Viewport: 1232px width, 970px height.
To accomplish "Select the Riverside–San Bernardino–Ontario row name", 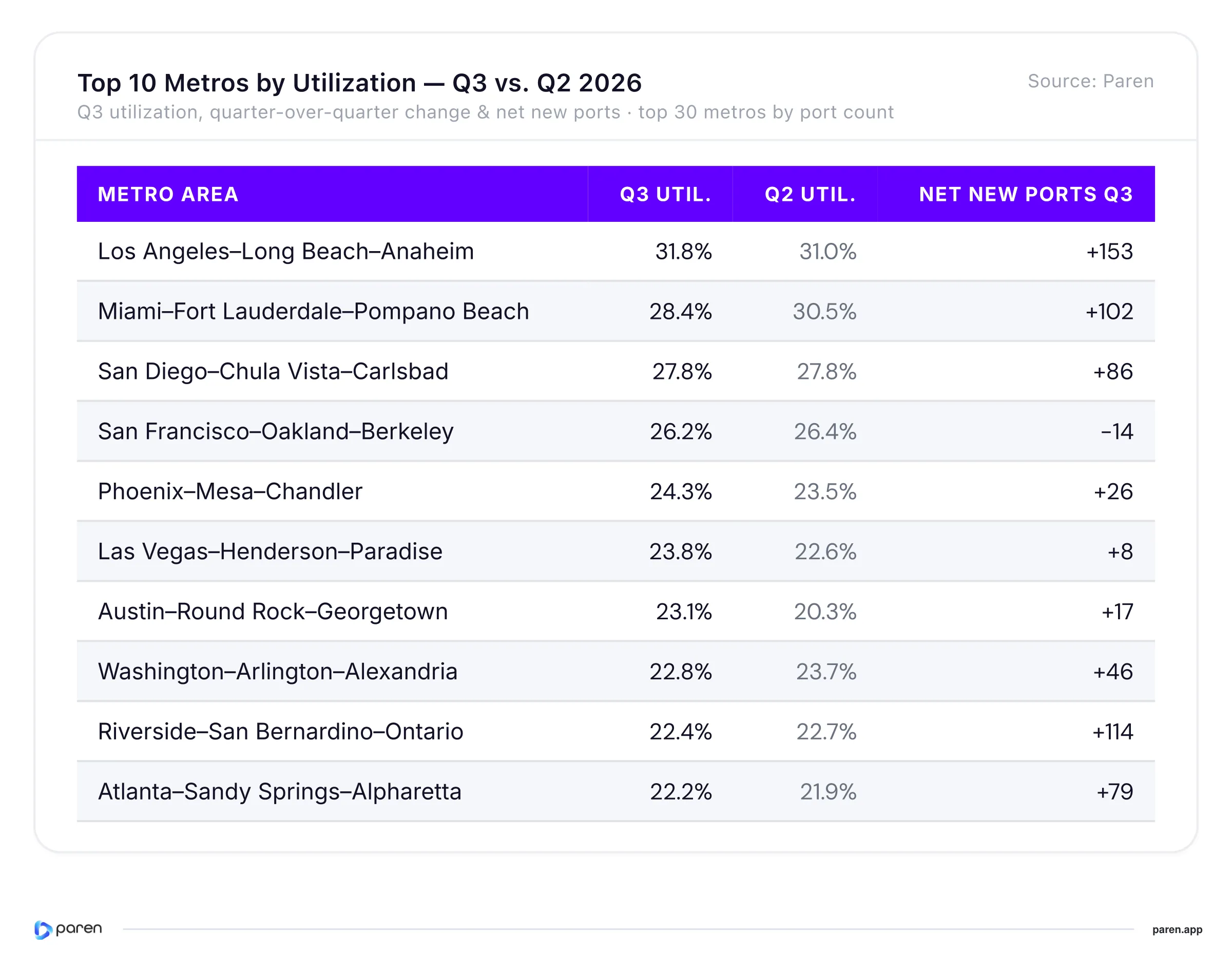I will pos(280,731).
